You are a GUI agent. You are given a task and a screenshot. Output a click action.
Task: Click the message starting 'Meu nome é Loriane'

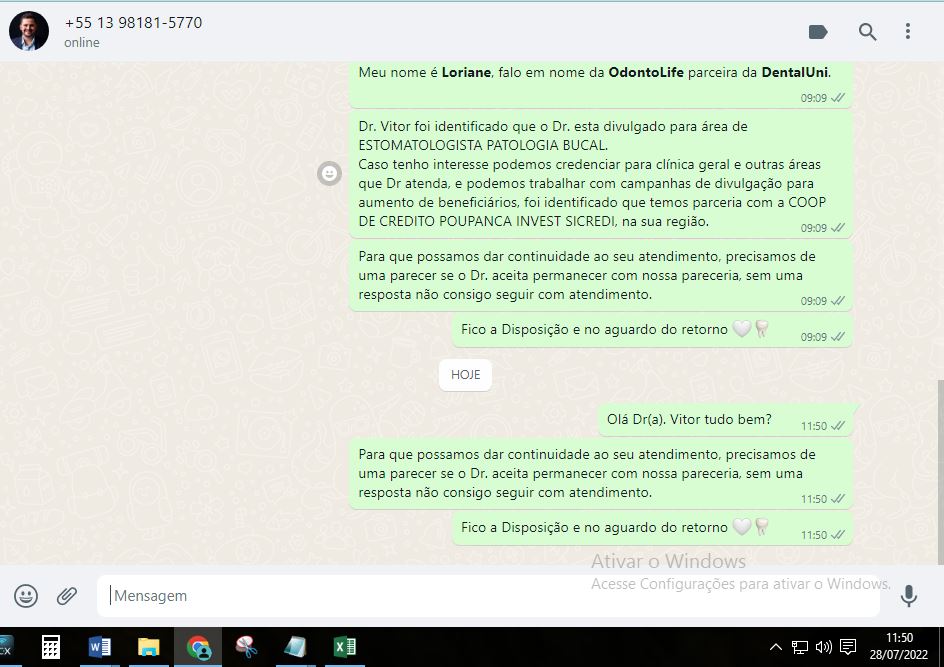601,84
